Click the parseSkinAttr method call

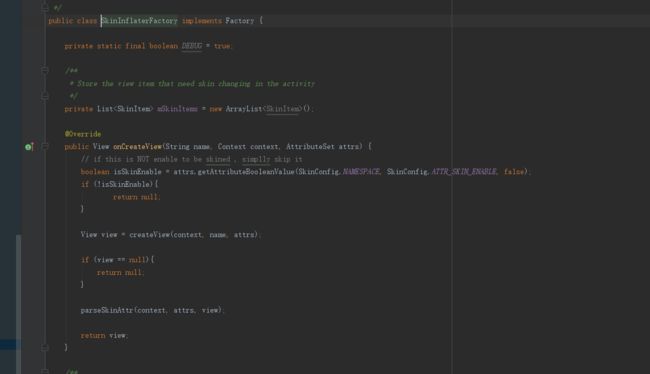(107, 310)
